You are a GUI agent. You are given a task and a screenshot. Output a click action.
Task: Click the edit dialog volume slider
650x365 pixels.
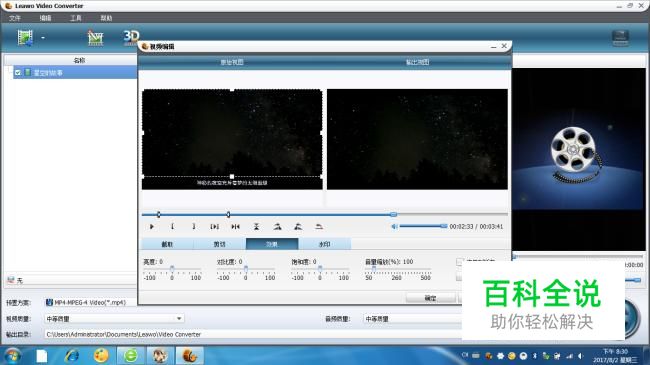tap(423, 226)
